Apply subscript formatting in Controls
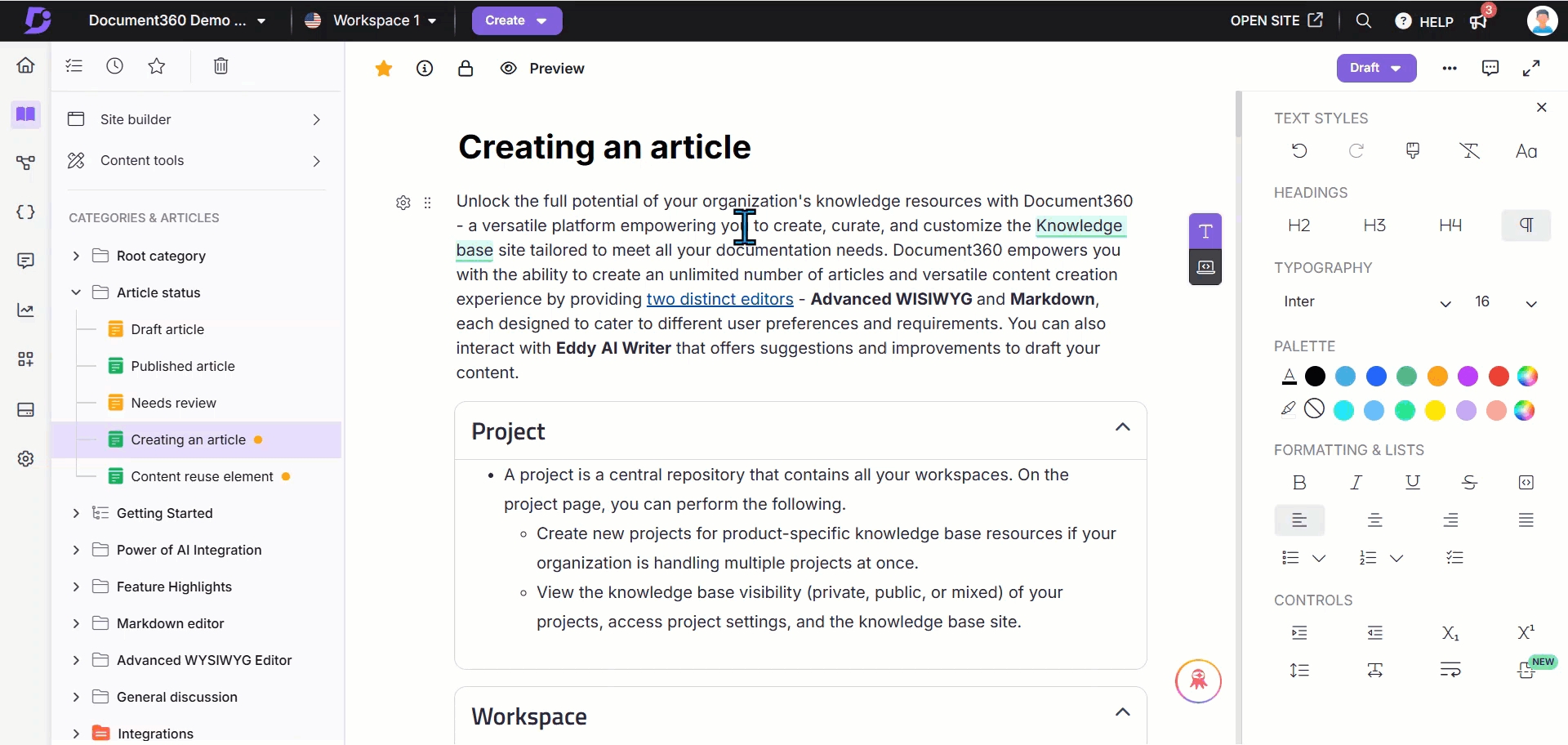This screenshot has height=745, width=1568. tap(1451, 633)
